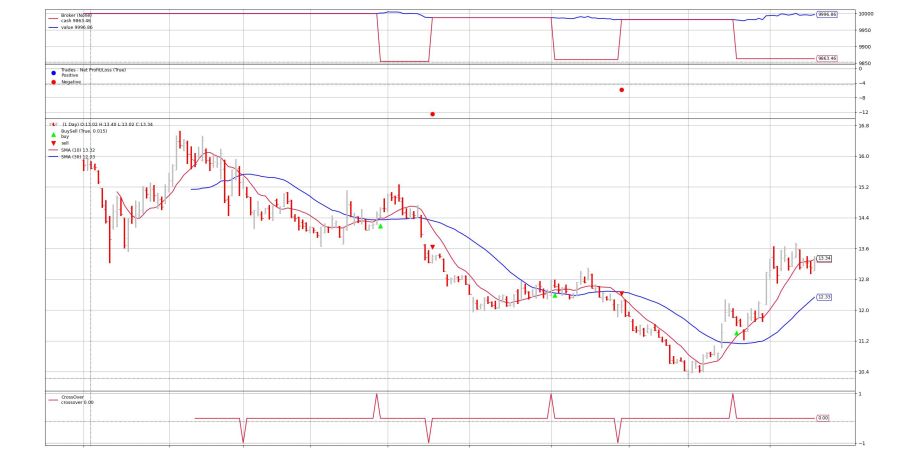Click the -1 tick on the crossover axis
Screen dimensions: 900x469
coord(860,444)
